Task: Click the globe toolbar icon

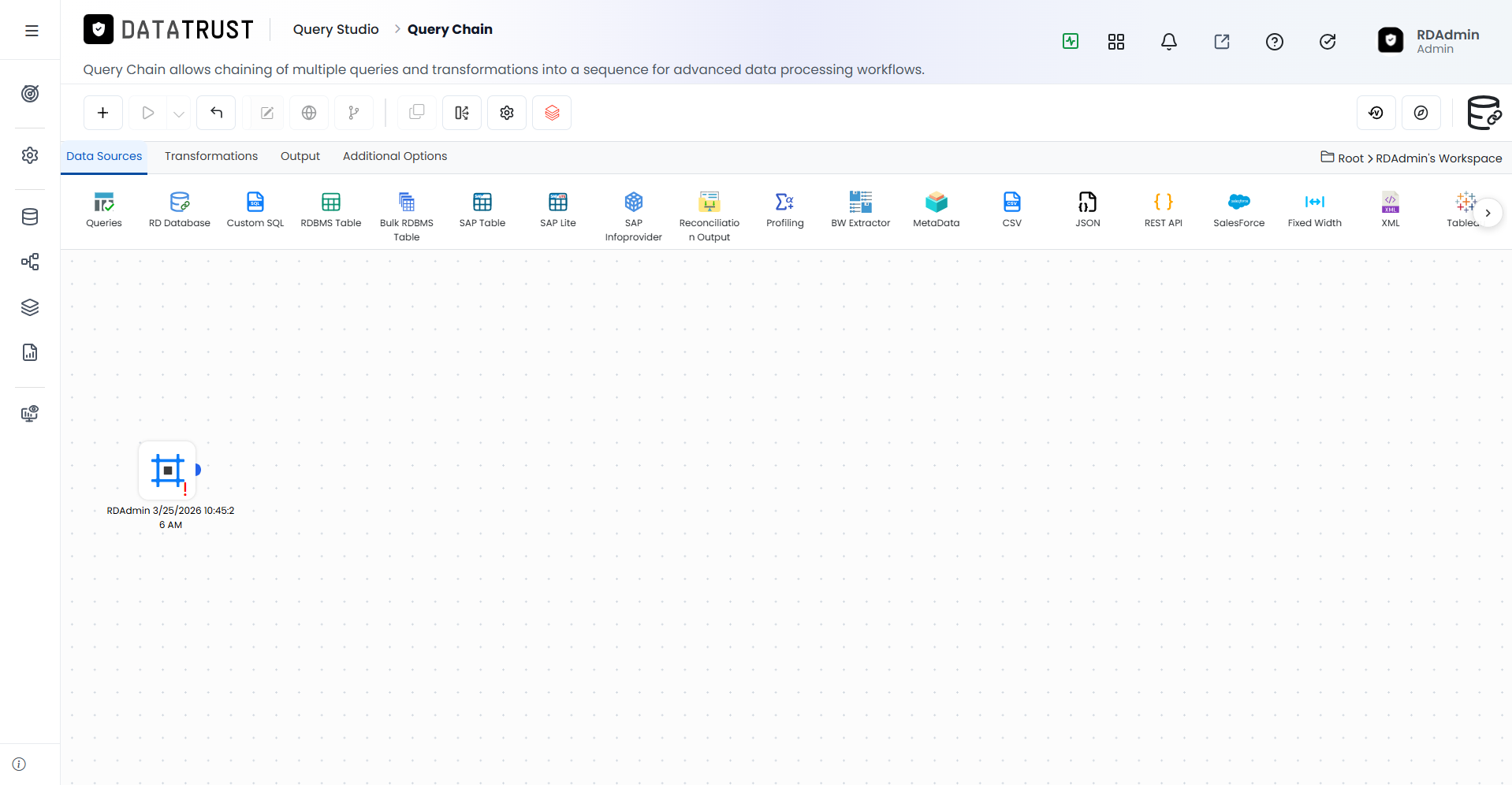Action: 309,113
